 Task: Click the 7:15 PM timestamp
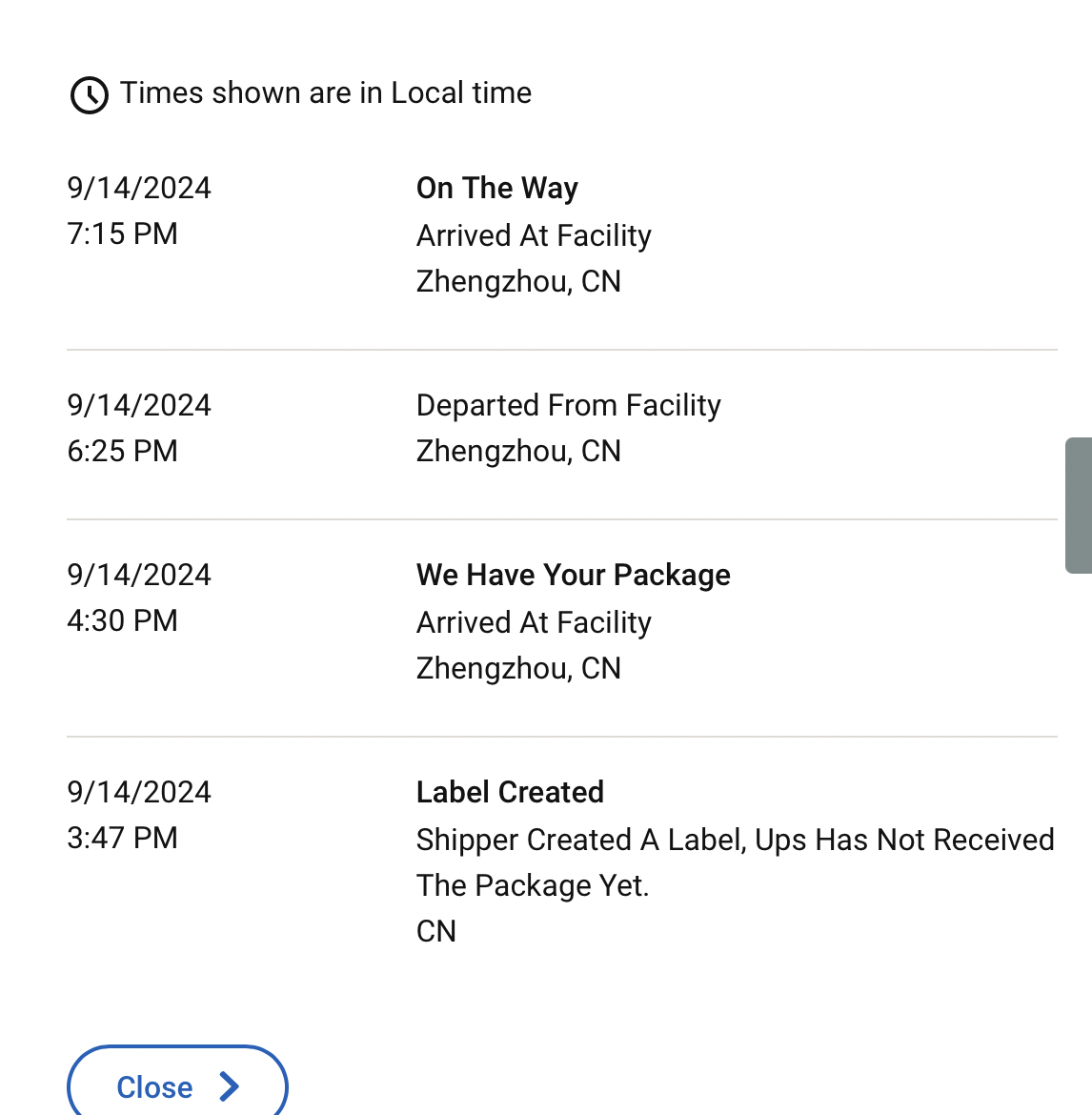pos(122,233)
